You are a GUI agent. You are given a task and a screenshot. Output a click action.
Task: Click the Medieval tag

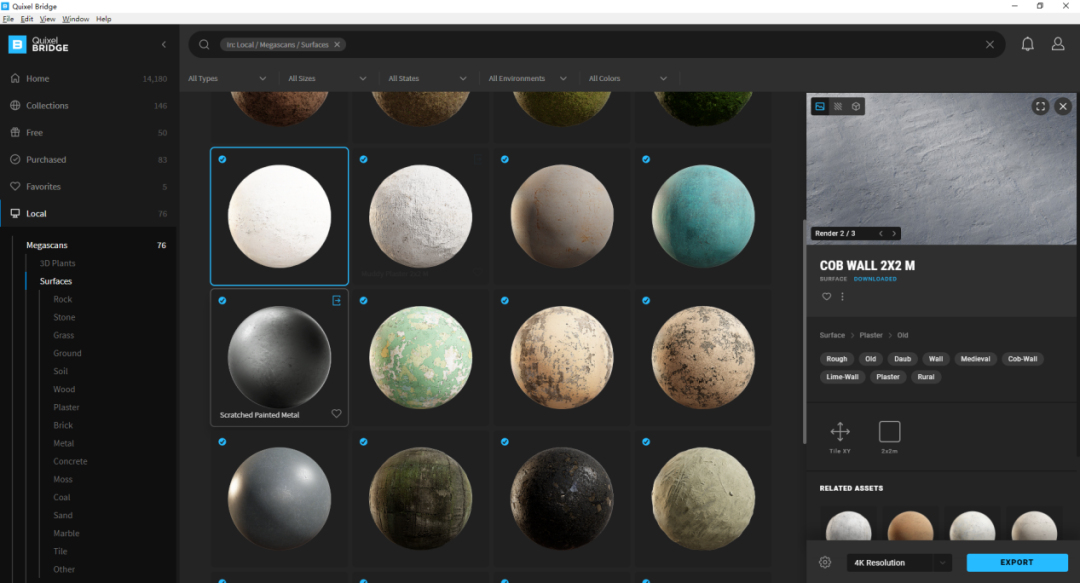(975, 359)
